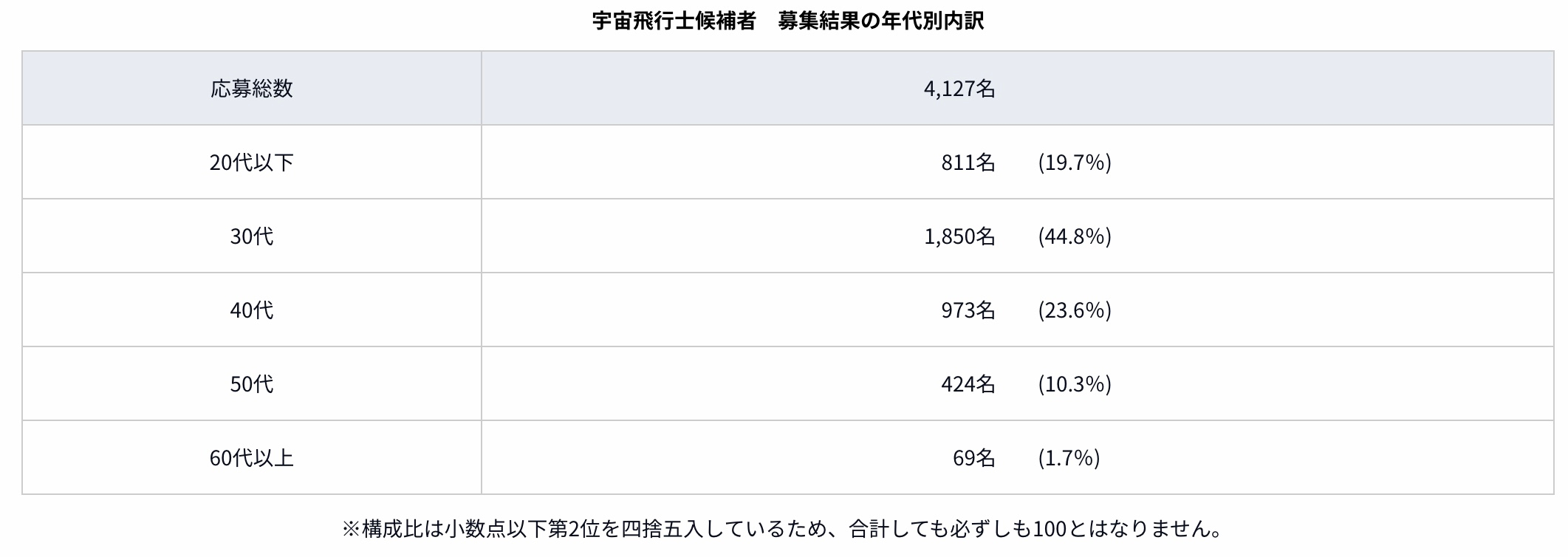Select the 30代 row label
Screen dimensions: 1568x557
(x=252, y=236)
